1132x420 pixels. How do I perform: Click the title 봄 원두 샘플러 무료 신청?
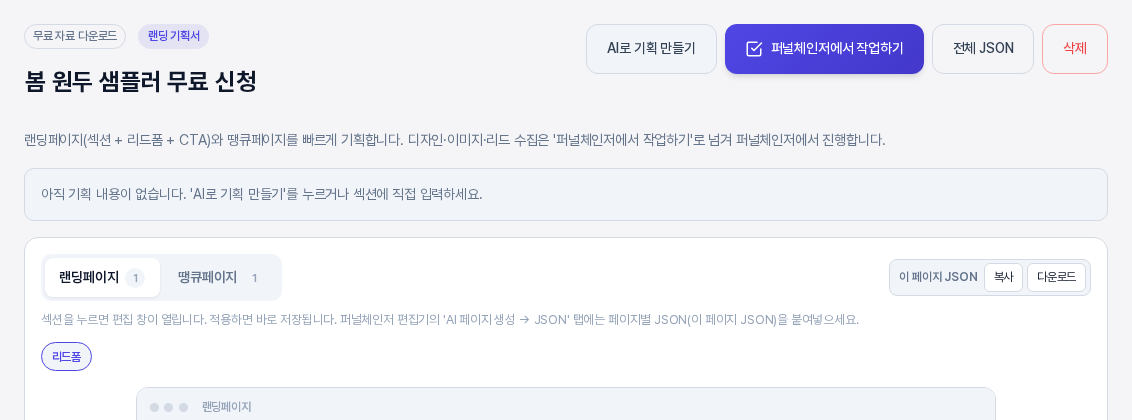pyautogui.click(x=141, y=82)
